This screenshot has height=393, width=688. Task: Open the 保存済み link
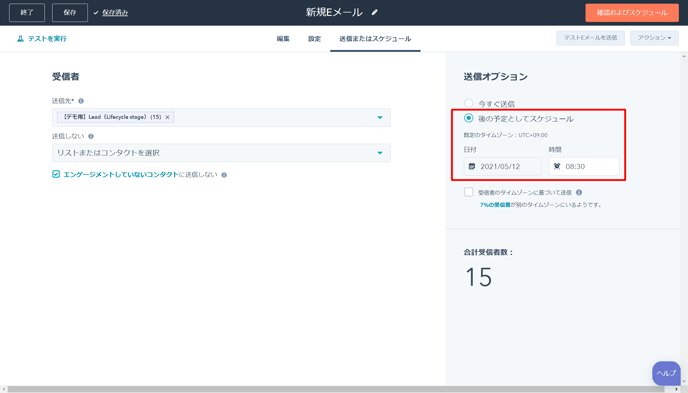115,13
